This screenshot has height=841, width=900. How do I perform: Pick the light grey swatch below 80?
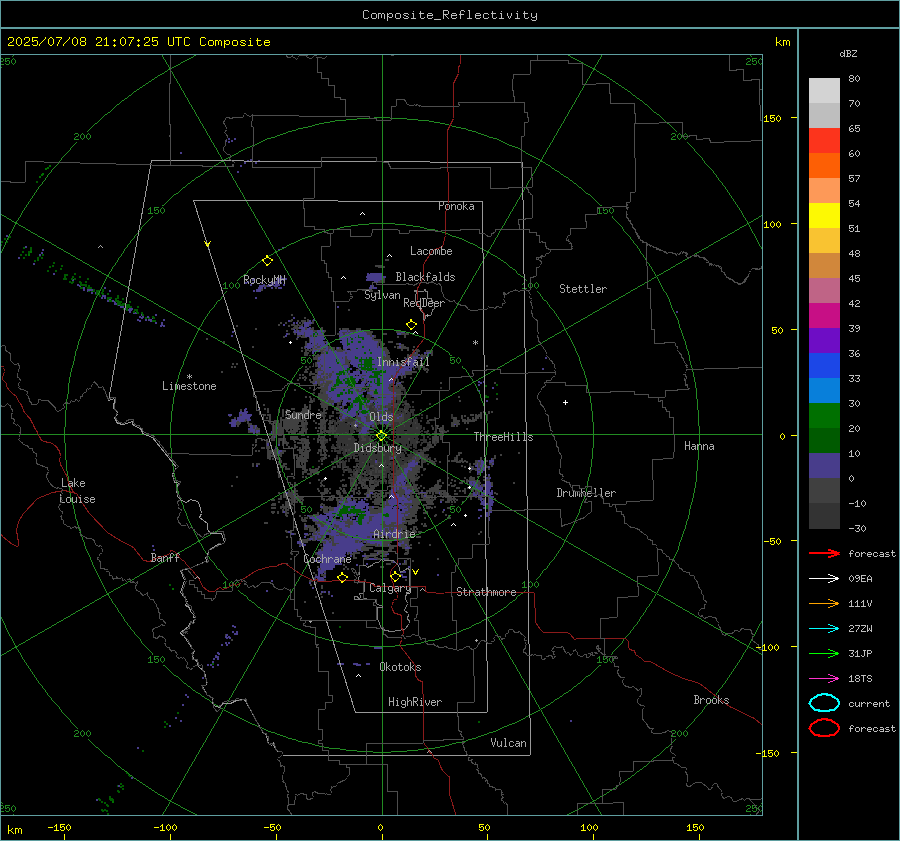[x=824, y=90]
